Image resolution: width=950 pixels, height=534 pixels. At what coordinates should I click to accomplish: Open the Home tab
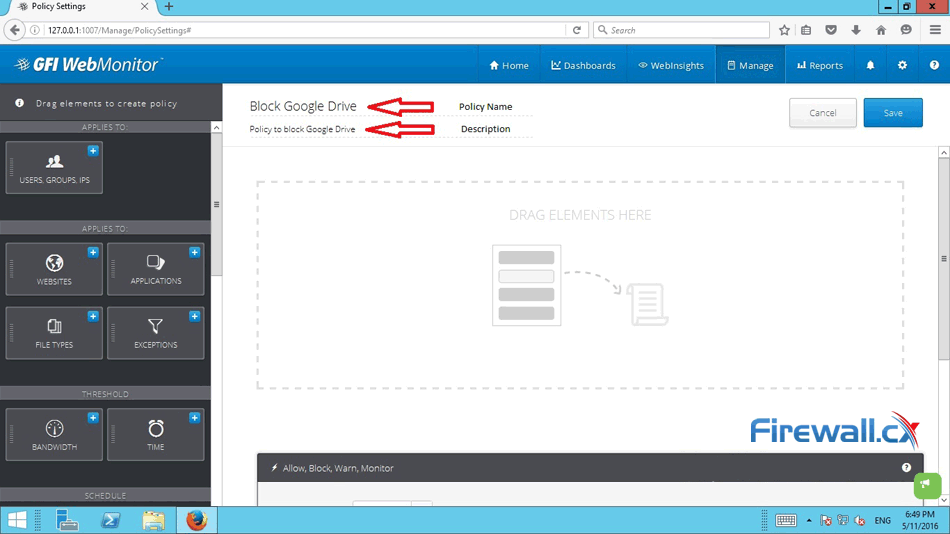pos(509,65)
